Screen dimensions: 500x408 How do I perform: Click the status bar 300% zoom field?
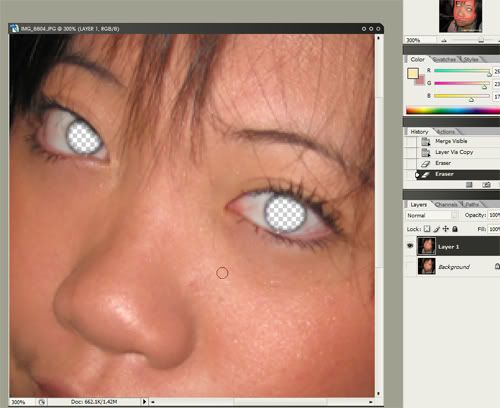point(22,402)
